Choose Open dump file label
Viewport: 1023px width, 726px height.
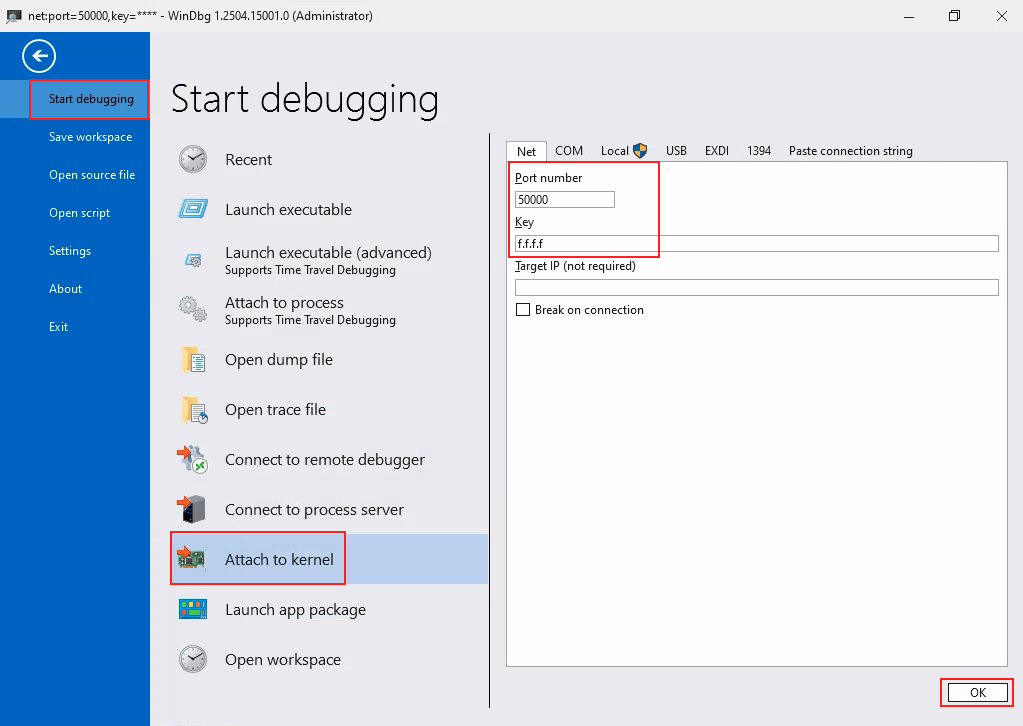[x=279, y=359]
